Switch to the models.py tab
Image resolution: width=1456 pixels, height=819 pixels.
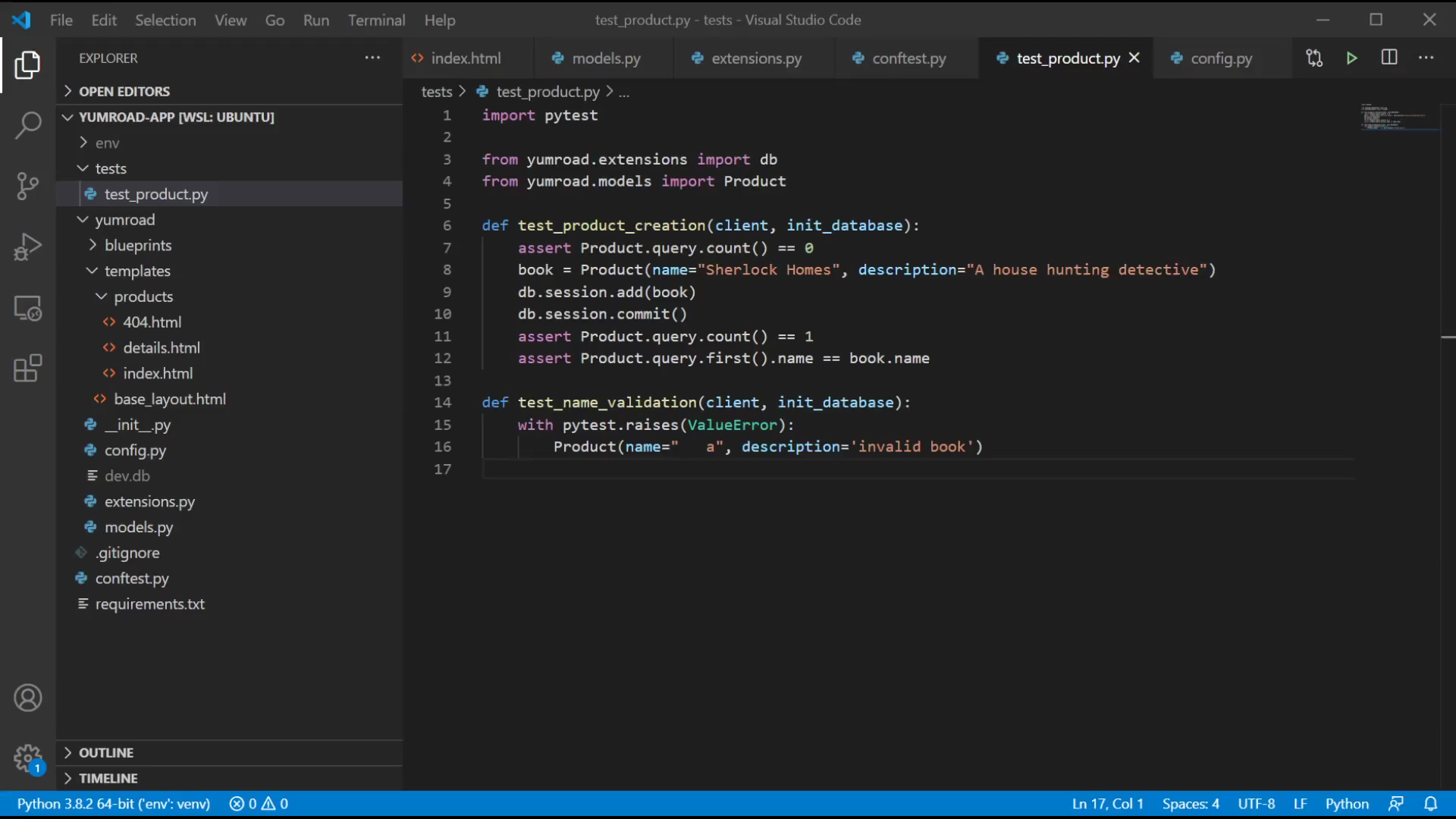pyautogui.click(x=606, y=58)
